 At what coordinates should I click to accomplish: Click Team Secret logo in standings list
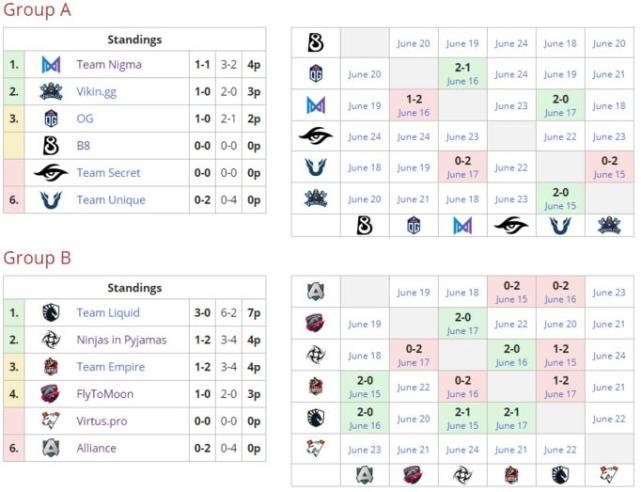(51, 173)
